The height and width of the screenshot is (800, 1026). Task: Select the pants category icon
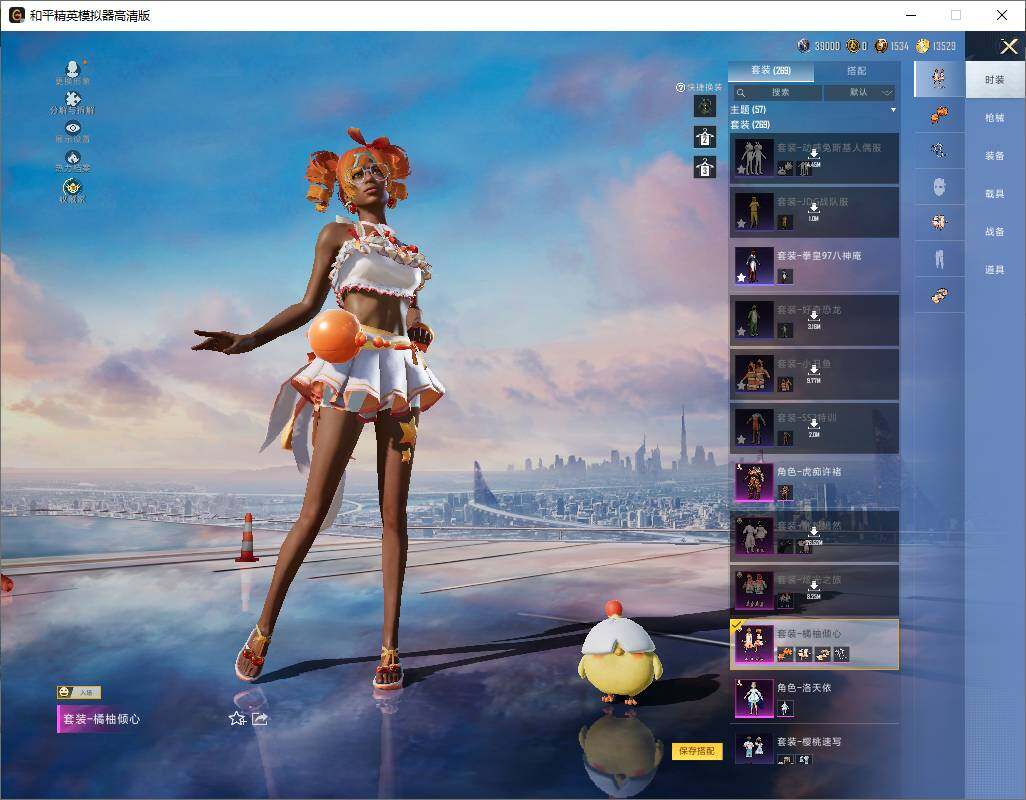click(x=939, y=260)
